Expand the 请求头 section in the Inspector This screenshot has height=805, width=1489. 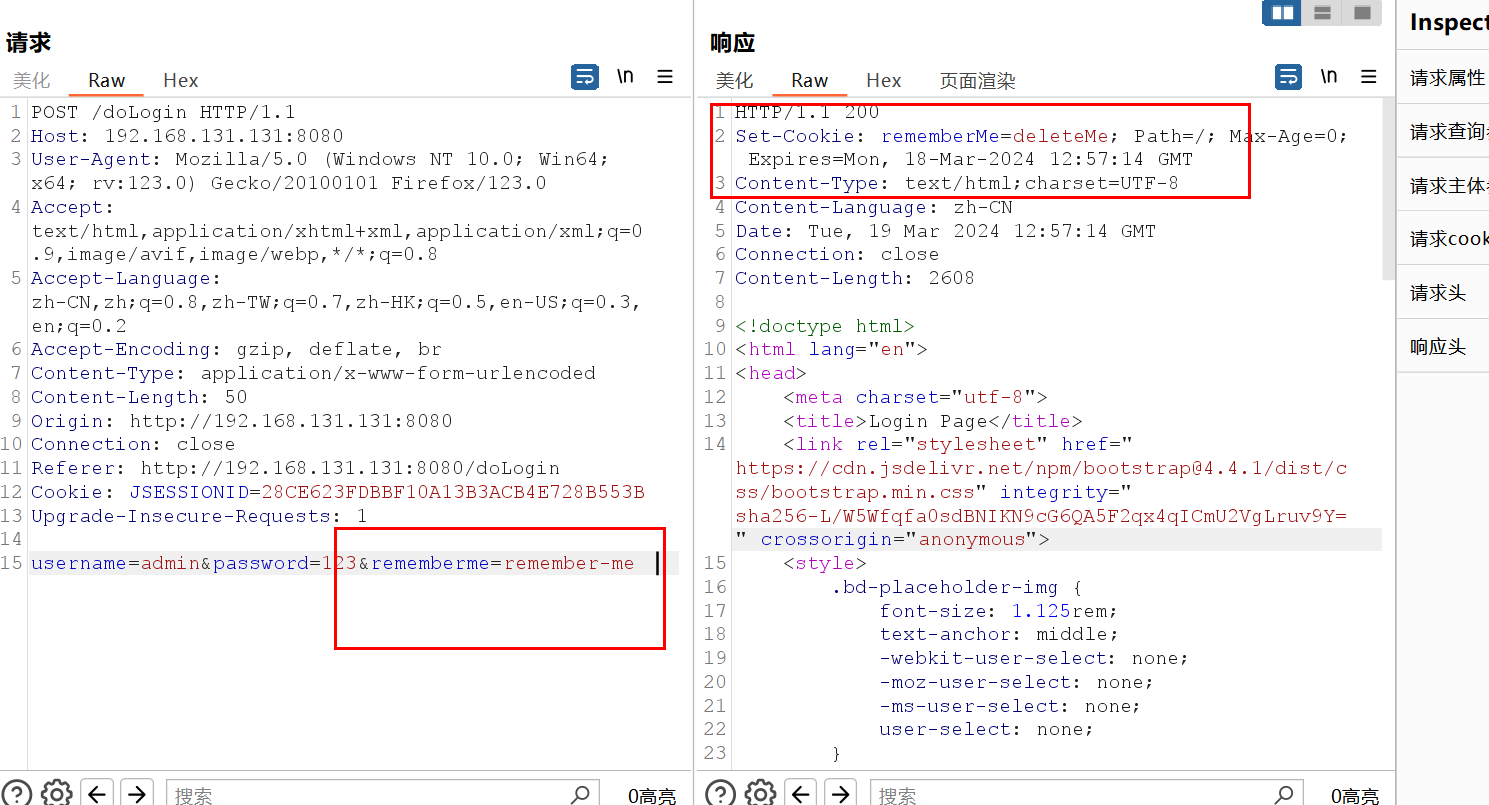(x=1443, y=293)
